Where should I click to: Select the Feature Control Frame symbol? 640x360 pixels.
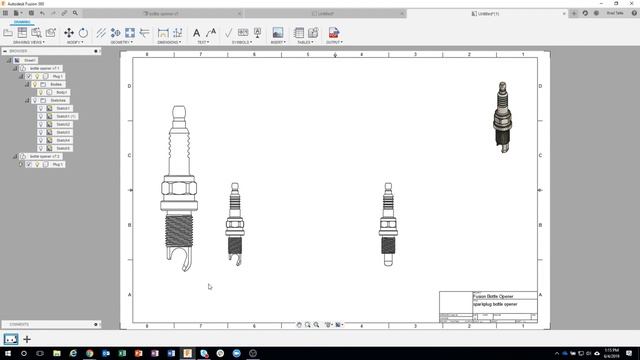pyautogui.click(x=243, y=32)
